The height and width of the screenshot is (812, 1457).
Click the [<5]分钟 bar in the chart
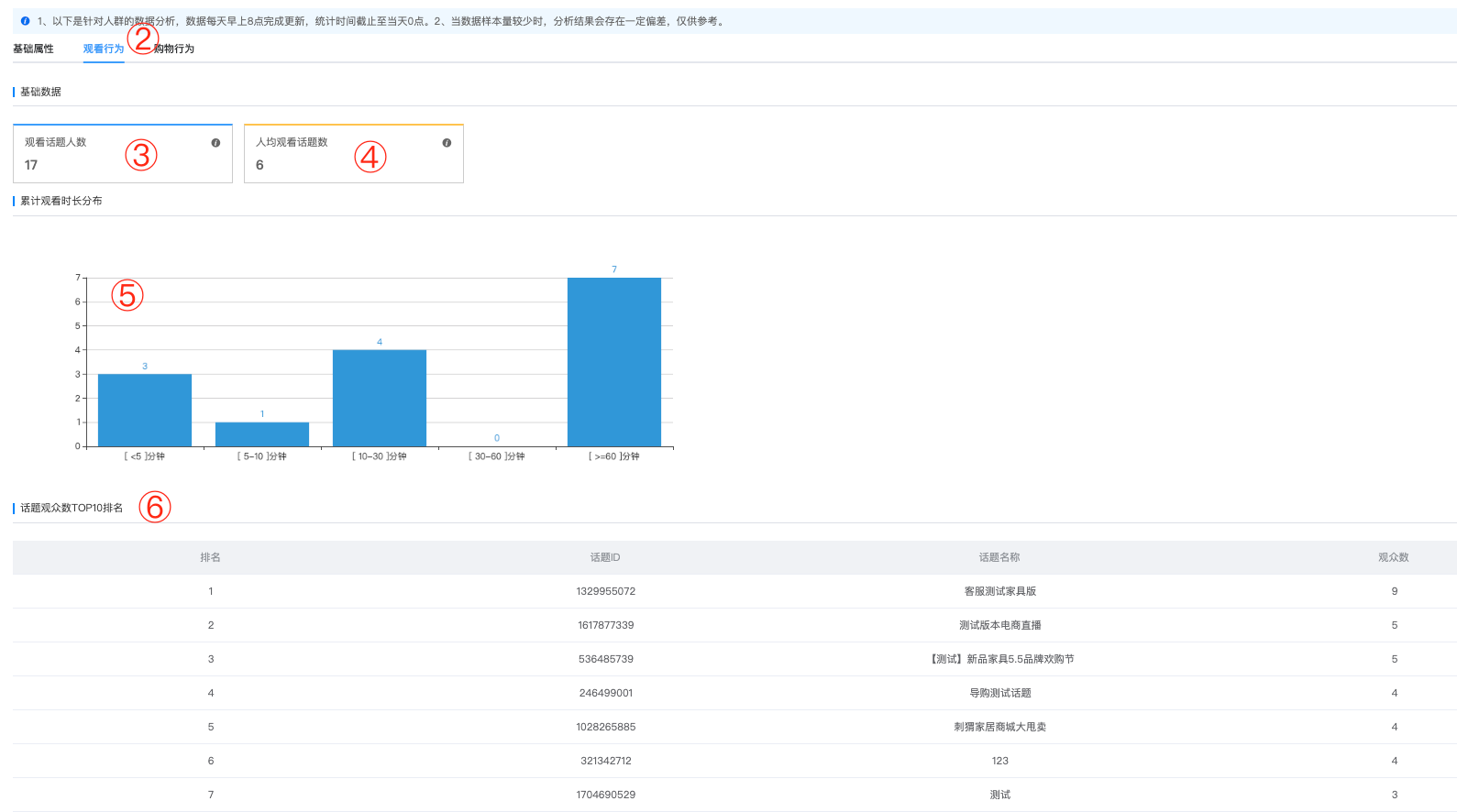coord(145,411)
